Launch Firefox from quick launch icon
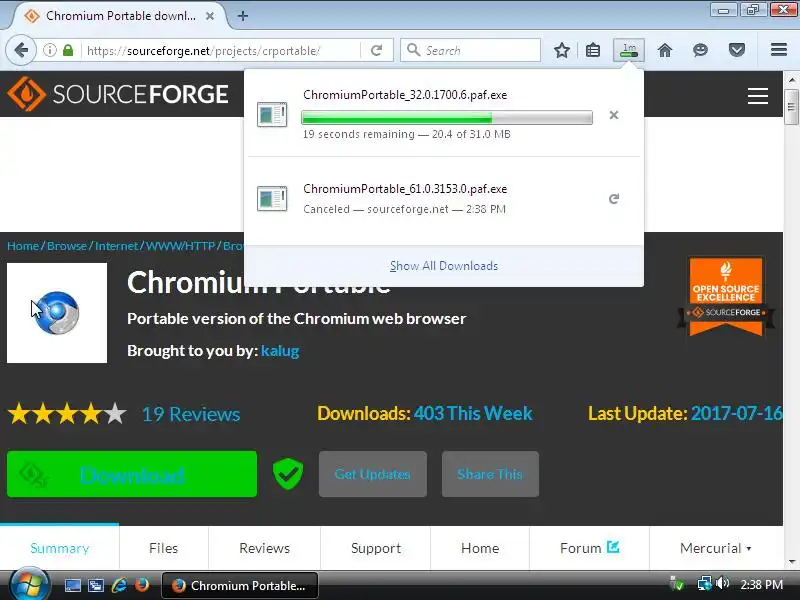The height and width of the screenshot is (600, 800). pyautogui.click(x=142, y=585)
